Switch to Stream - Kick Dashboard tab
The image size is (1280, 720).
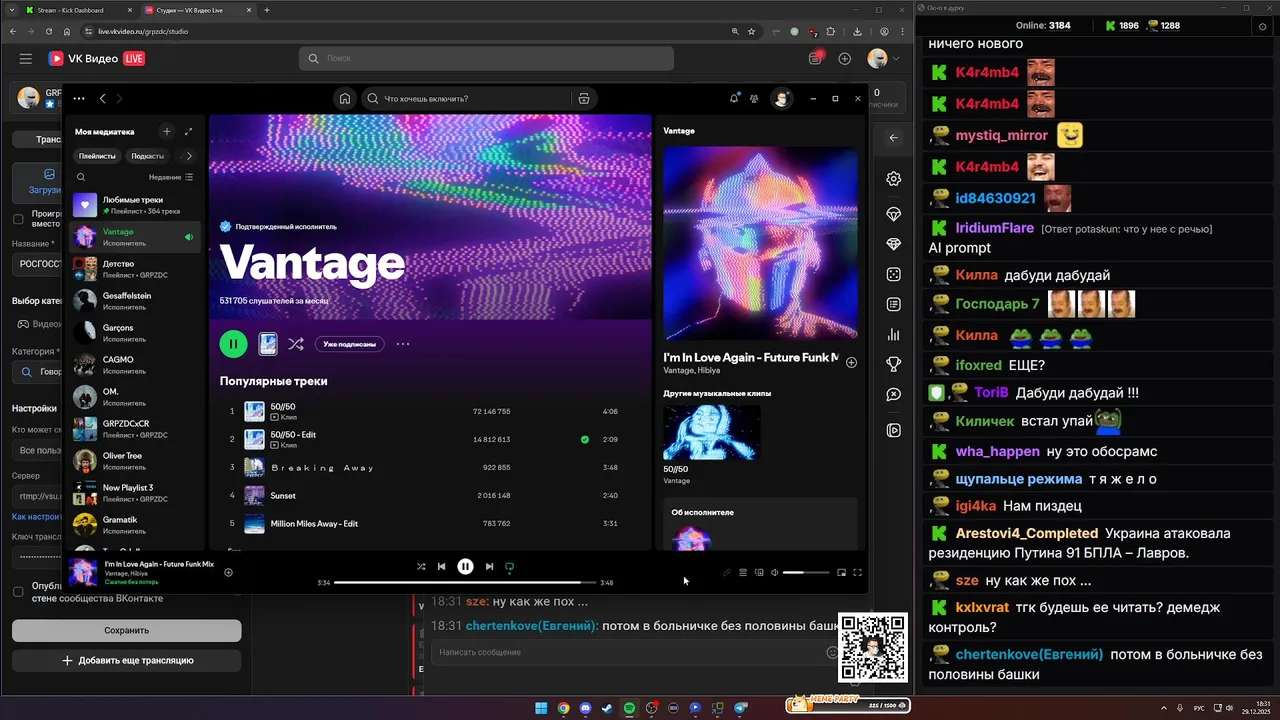(x=77, y=10)
